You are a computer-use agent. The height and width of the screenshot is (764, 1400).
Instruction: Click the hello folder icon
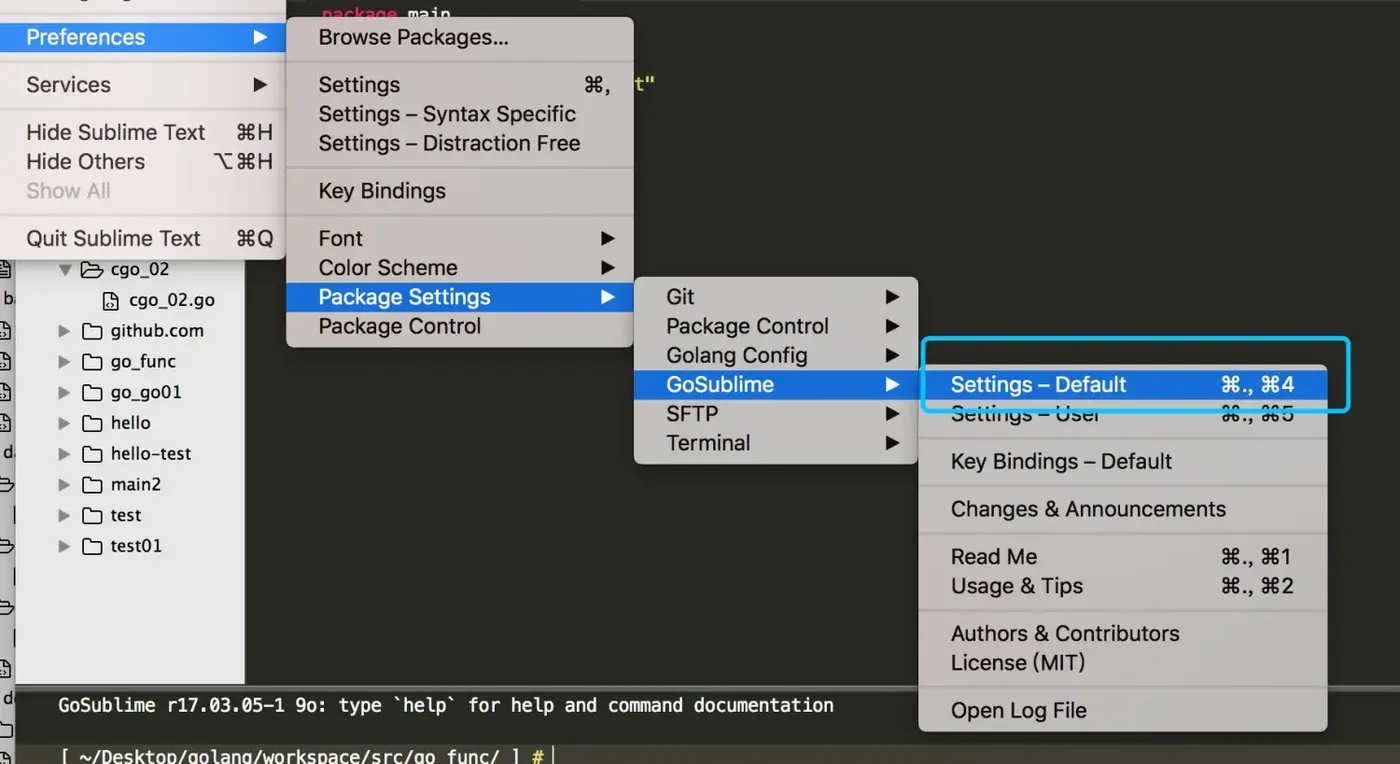(92, 423)
